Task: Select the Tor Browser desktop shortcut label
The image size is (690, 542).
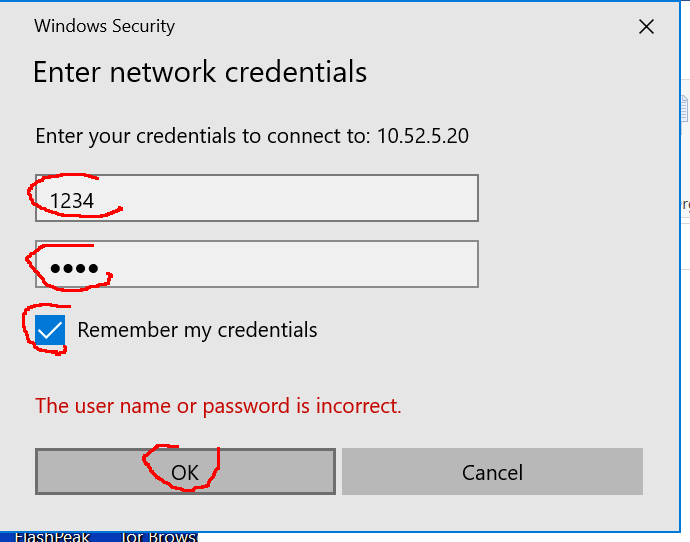Action: [158, 537]
